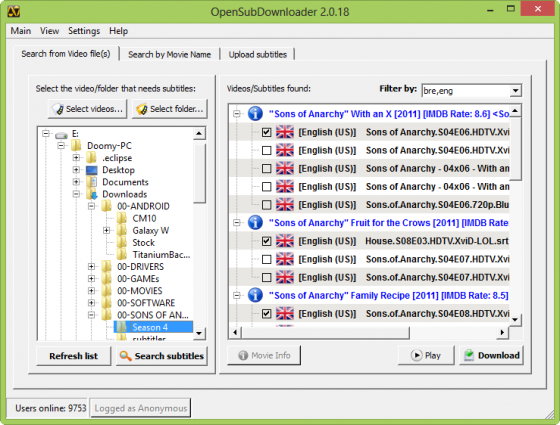Collapse the Doomy-PC tree node
560x425 pixels.
pyautogui.click(x=61, y=145)
